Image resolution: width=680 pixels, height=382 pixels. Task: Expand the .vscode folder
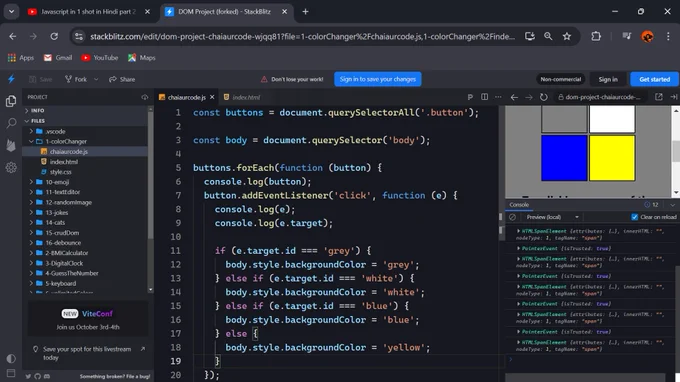(x=31, y=131)
